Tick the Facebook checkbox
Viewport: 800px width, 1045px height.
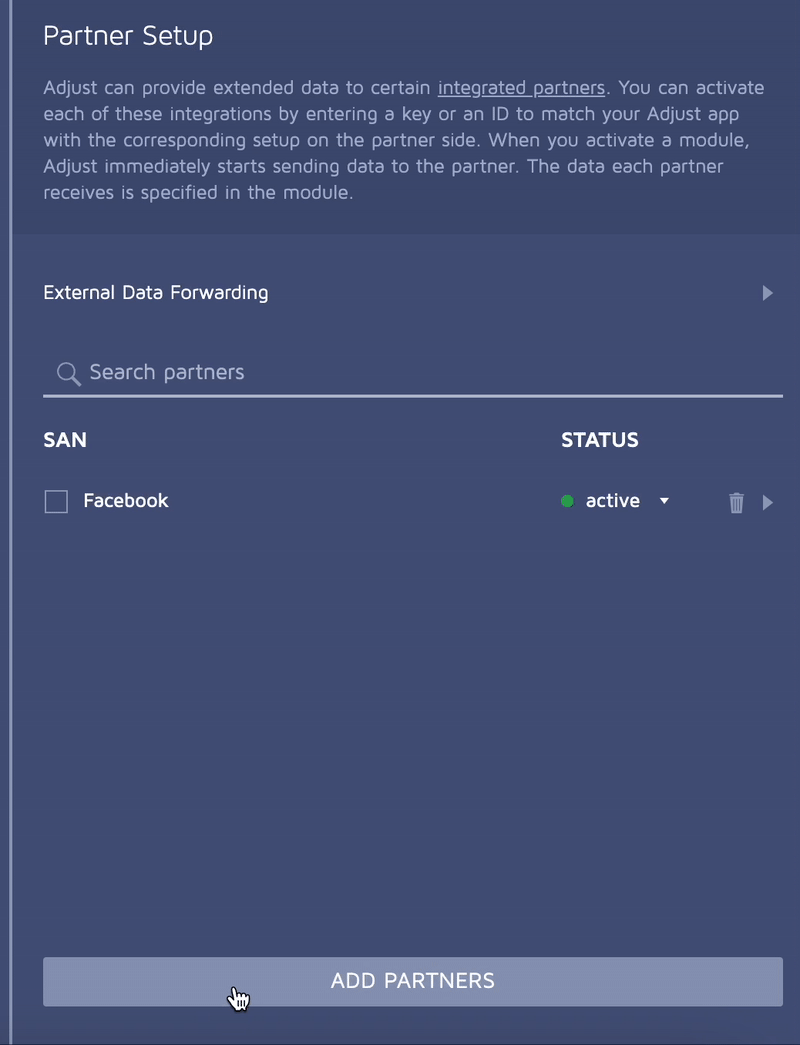57,502
